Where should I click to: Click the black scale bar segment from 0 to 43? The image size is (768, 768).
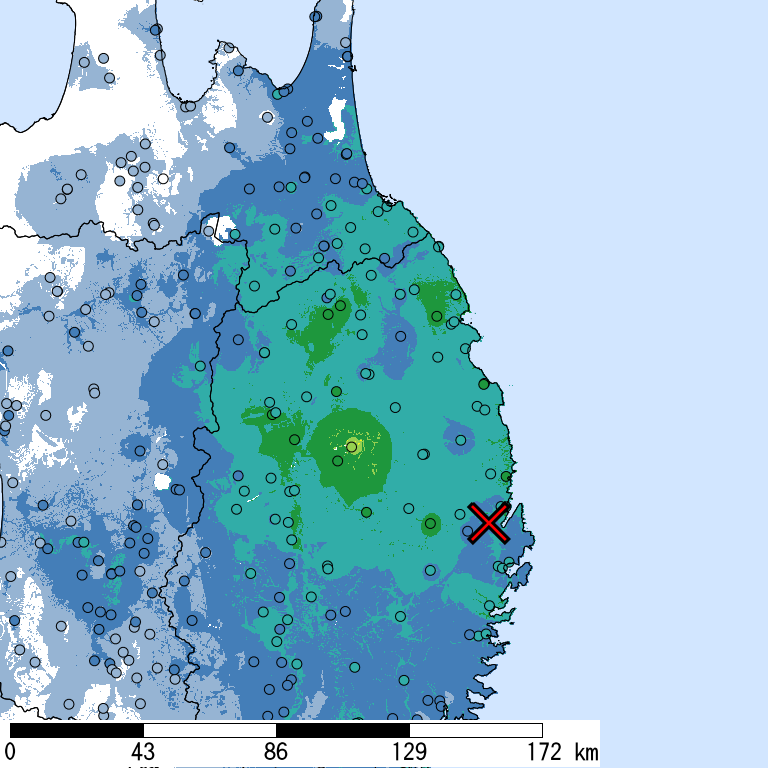click(76, 730)
